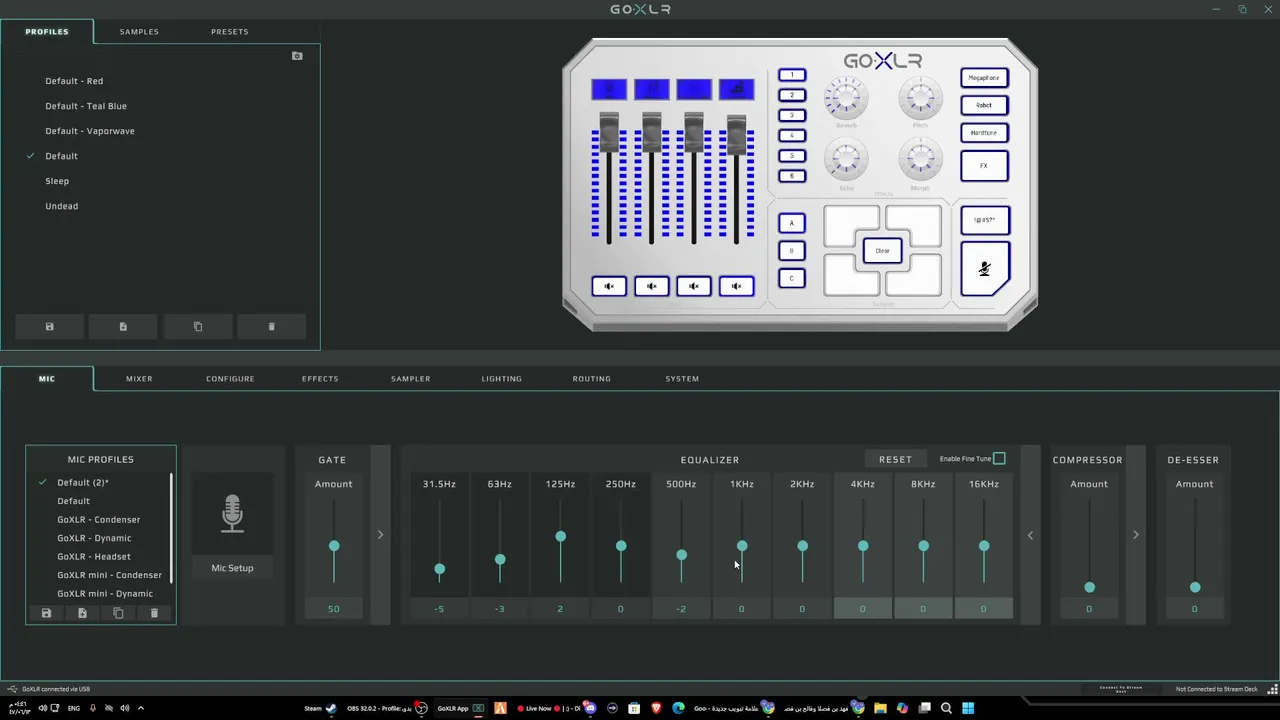Toggle the Megaphone effect button
Image resolution: width=1280 pixels, height=720 pixels.
[984, 78]
